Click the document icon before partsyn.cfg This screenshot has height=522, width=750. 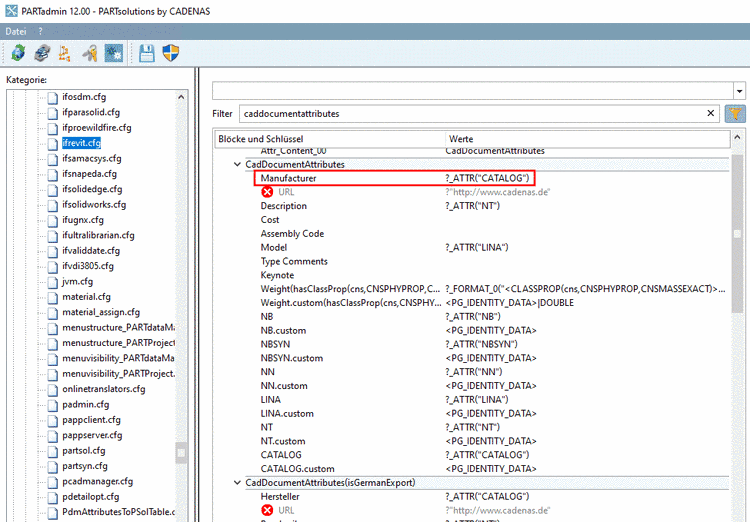click(x=53, y=466)
